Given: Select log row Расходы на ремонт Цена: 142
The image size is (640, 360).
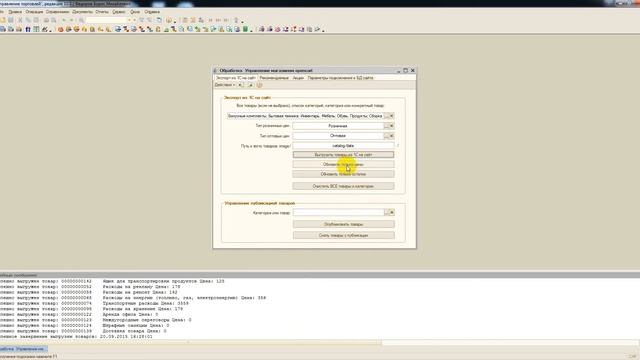Looking at the screenshot, I should pos(89,292).
